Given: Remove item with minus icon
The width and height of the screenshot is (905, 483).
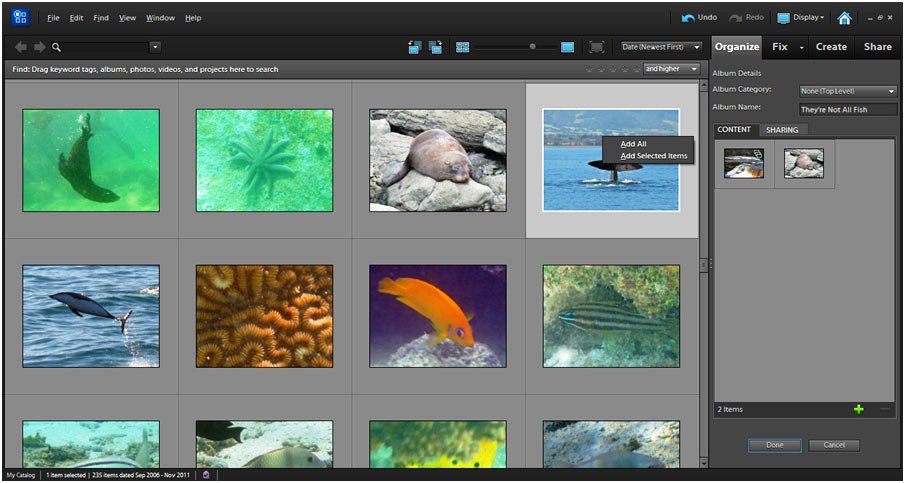Looking at the screenshot, I should click(885, 409).
